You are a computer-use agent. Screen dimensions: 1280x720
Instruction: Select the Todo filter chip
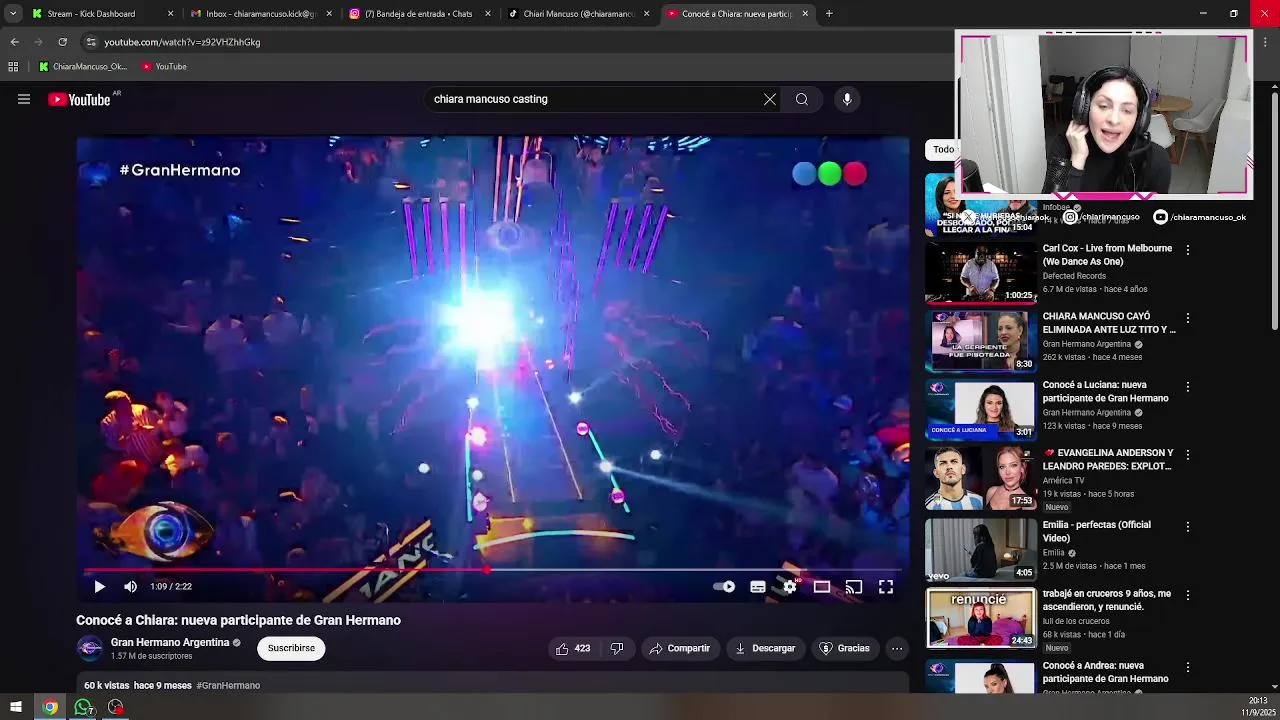943,149
